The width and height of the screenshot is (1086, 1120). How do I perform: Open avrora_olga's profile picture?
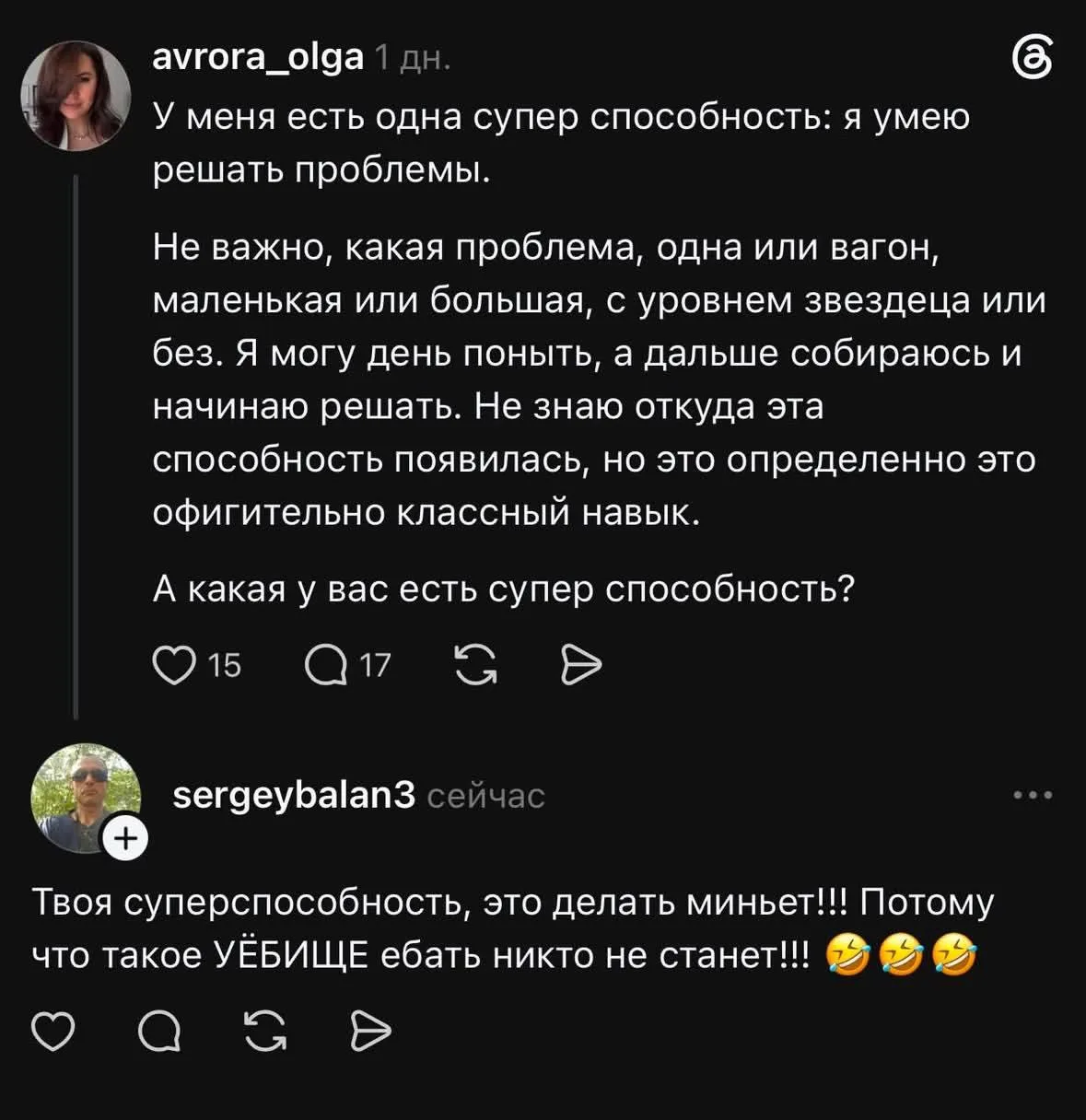pos(77,96)
